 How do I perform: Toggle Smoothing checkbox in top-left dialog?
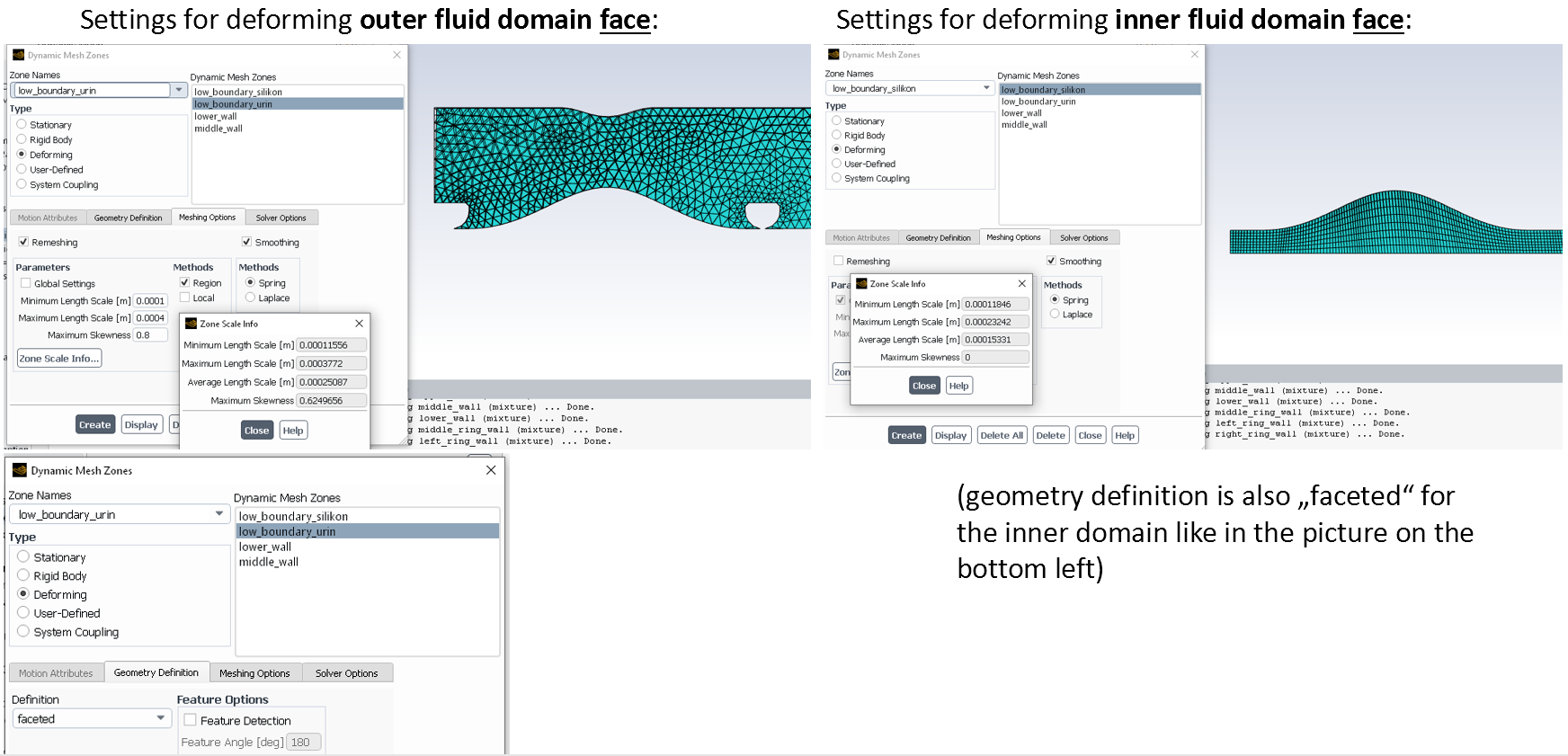[x=246, y=242]
